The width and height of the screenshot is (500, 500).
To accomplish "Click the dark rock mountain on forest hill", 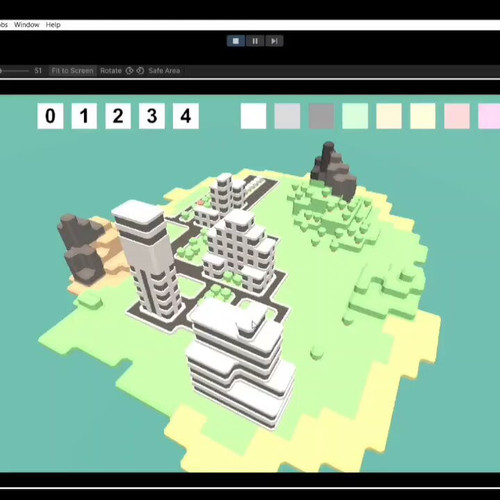I will point(333,172).
